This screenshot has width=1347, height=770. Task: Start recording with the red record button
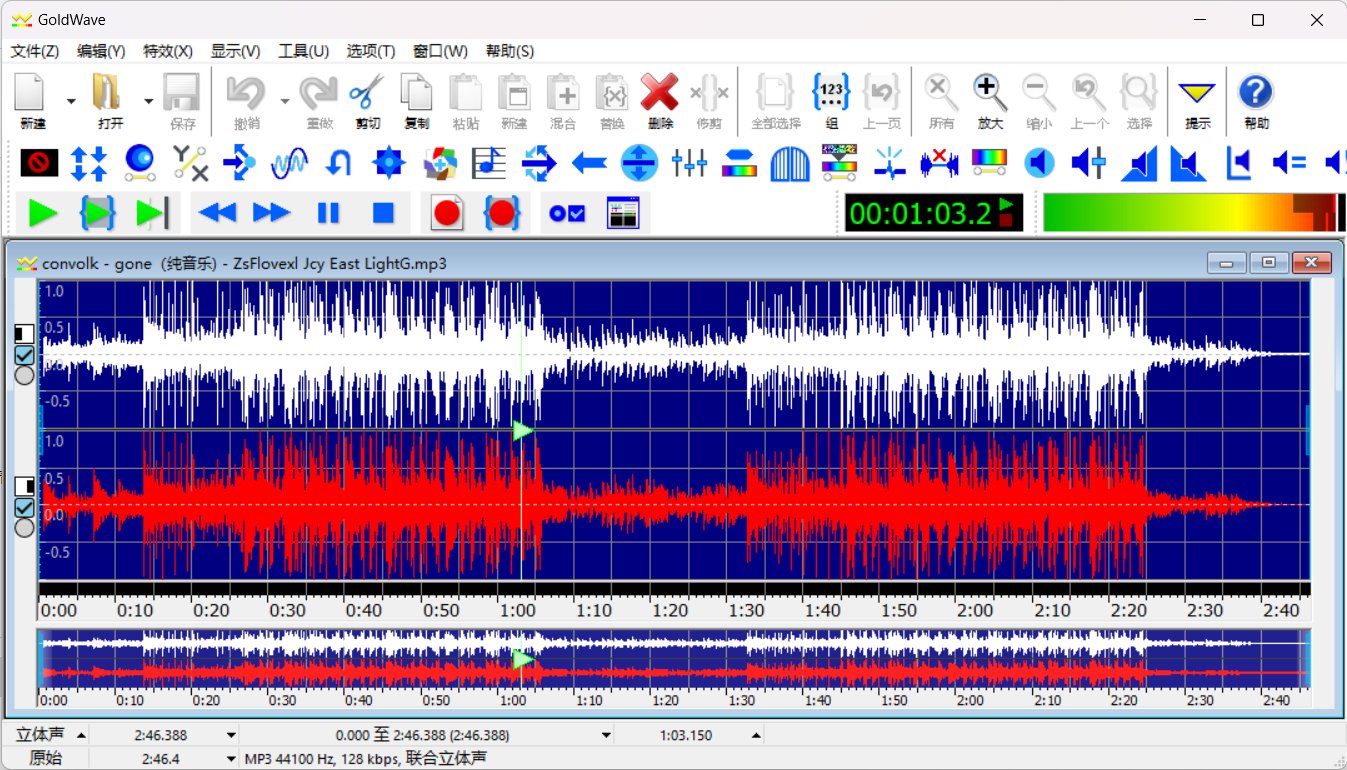pyautogui.click(x=447, y=213)
